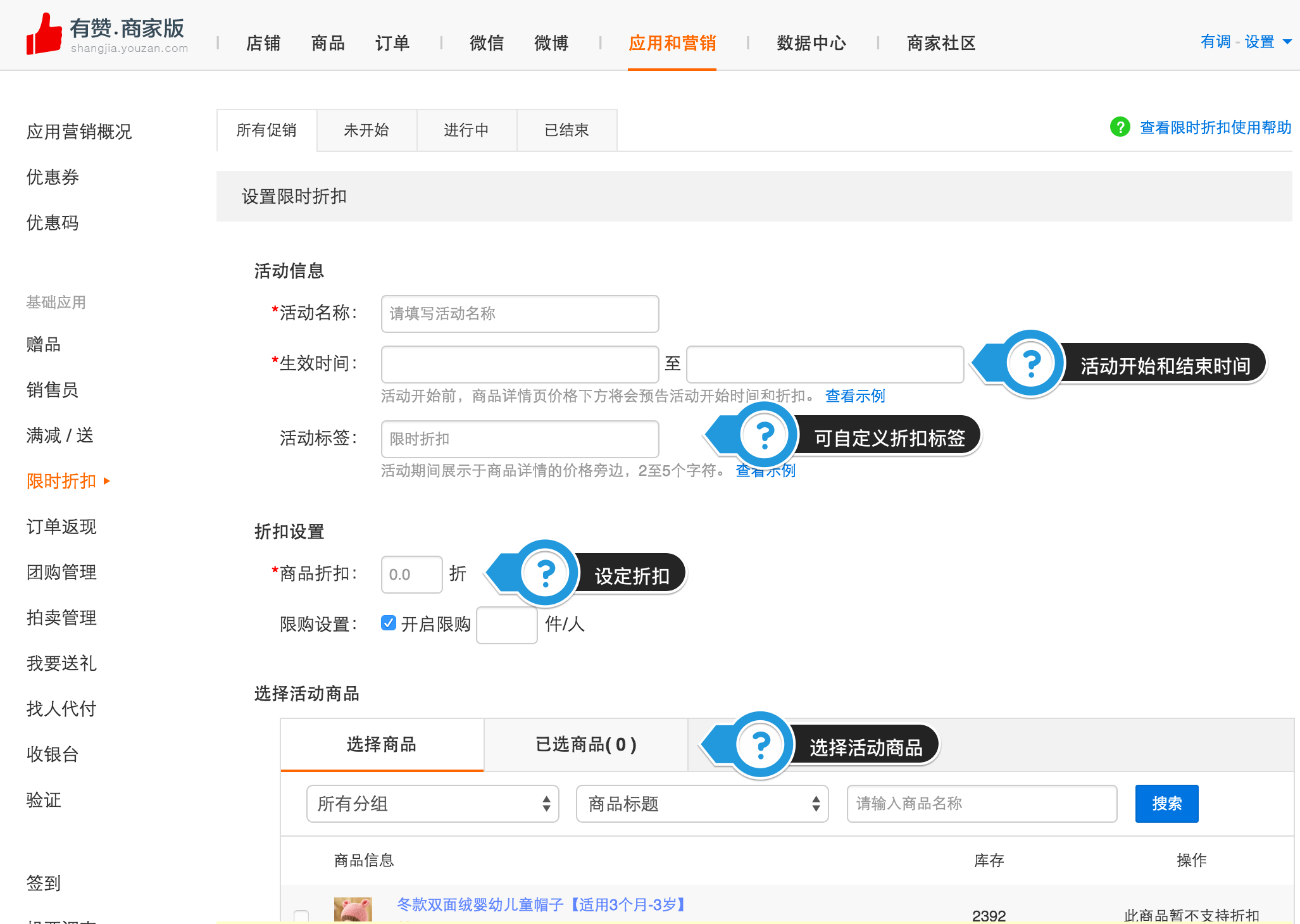The width and height of the screenshot is (1300, 924).
Task: Open the 查看示例 link under 生效时间
Action: coord(854,396)
